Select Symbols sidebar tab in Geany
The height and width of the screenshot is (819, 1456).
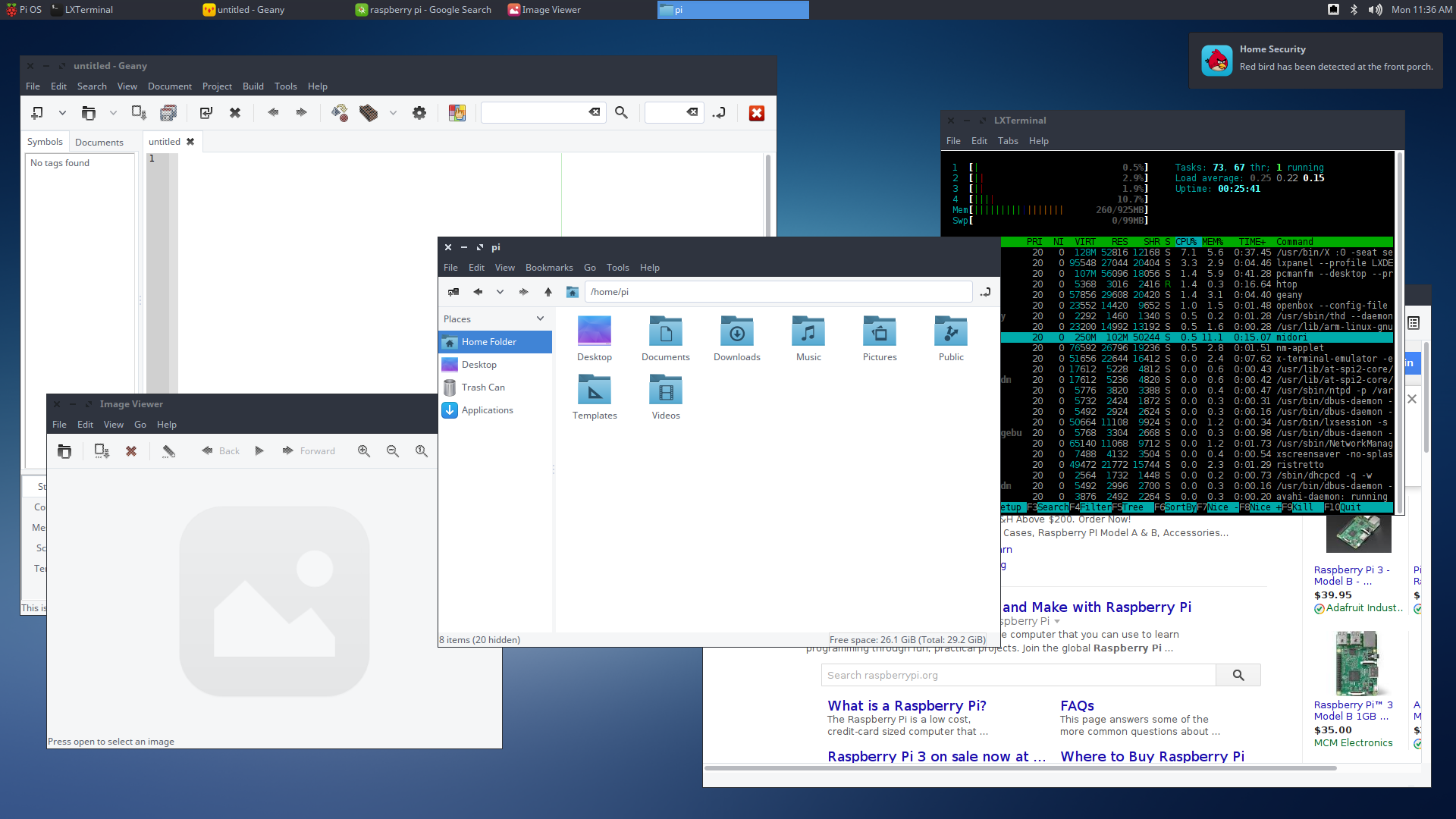[x=45, y=142]
